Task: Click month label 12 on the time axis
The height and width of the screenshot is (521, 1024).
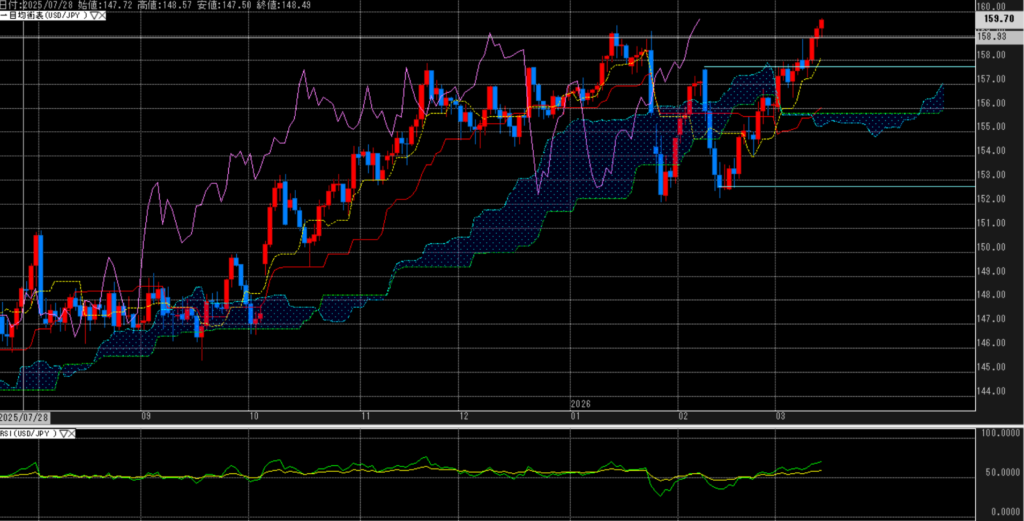Action: click(462, 414)
